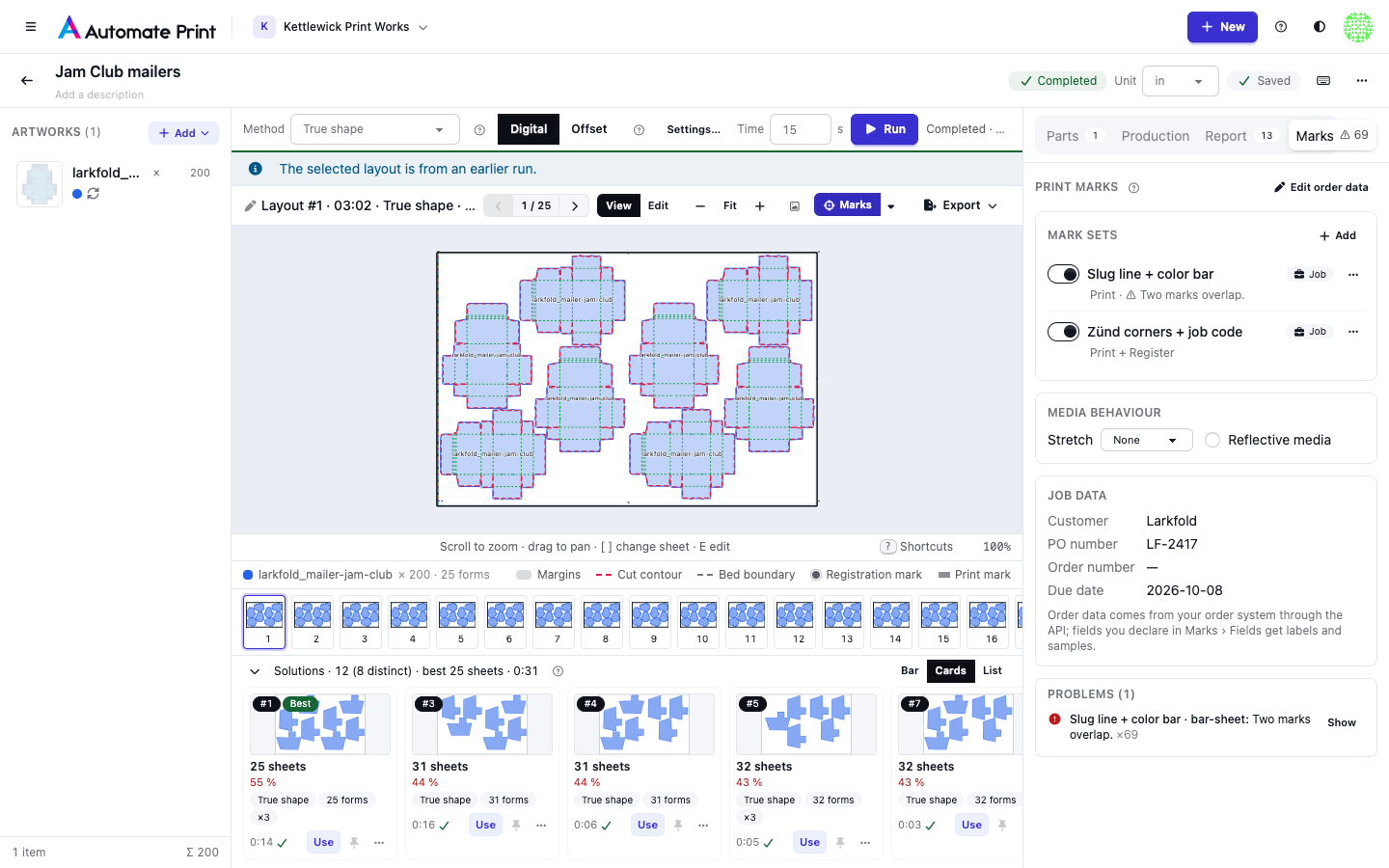Remove the larkfold artwork with the x icon
The width and height of the screenshot is (1389, 868).
pos(157,174)
